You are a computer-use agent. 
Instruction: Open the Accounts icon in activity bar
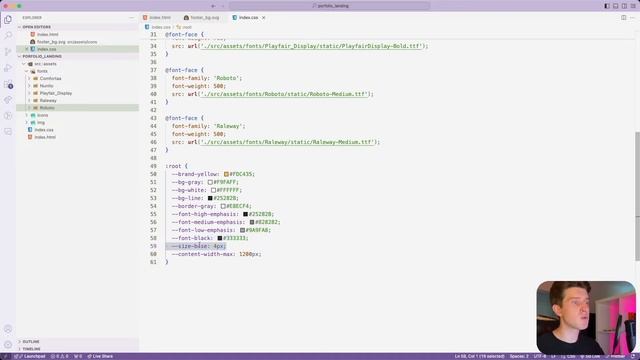tap(8, 329)
